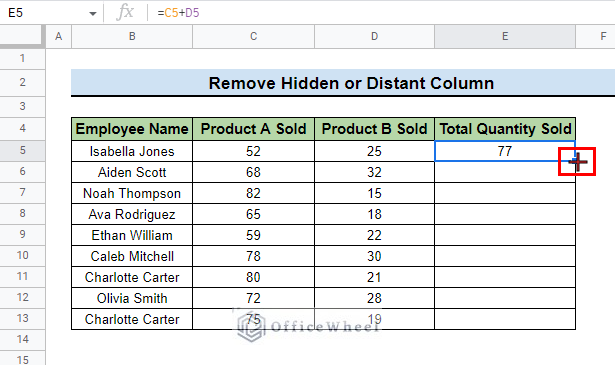Select column C header
This screenshot has width=615, height=365.
tap(253, 36)
